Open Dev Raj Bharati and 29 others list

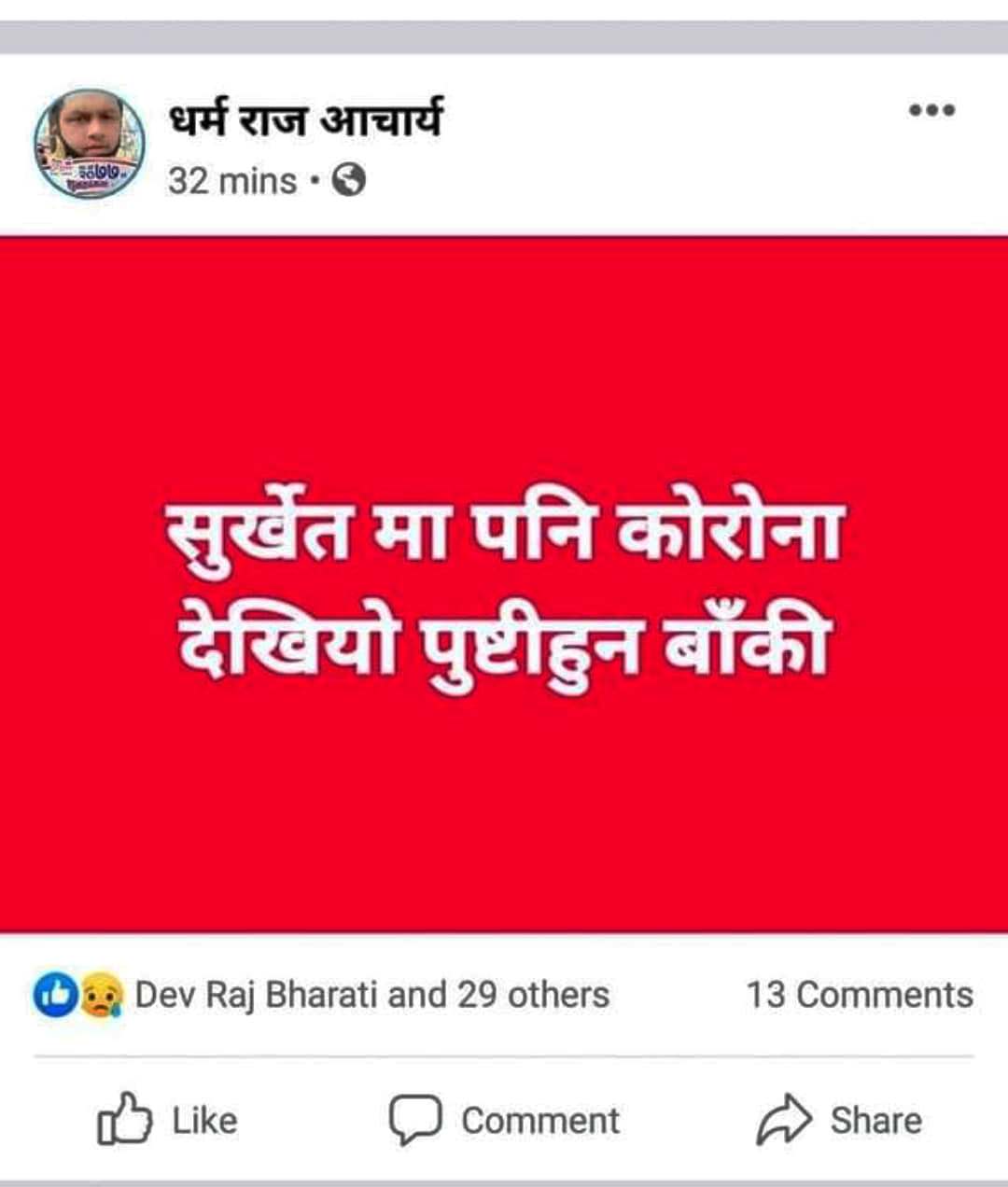pos(371,994)
